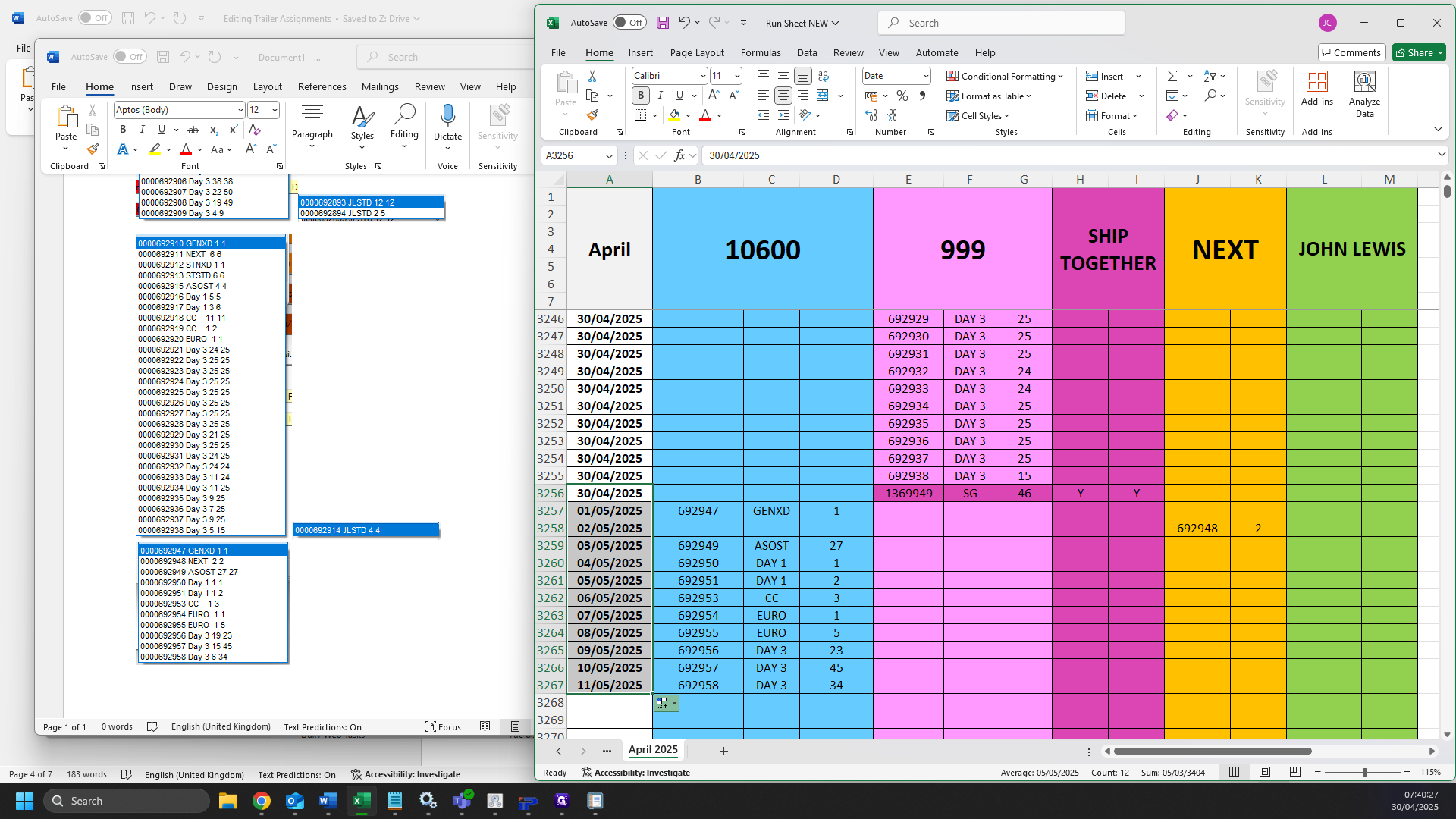Open Page Layout tab in Excel
The image size is (1456, 819).
click(x=697, y=52)
